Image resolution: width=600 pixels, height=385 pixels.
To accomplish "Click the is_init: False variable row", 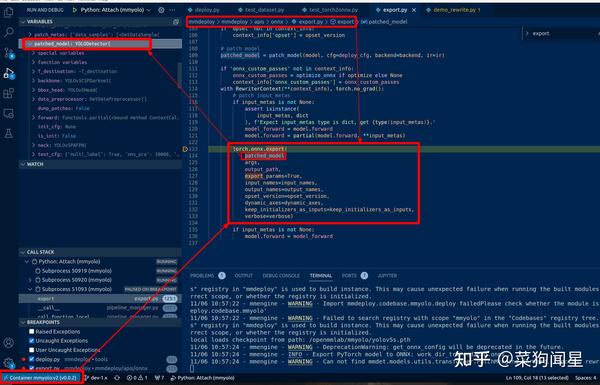I will tap(100, 136).
